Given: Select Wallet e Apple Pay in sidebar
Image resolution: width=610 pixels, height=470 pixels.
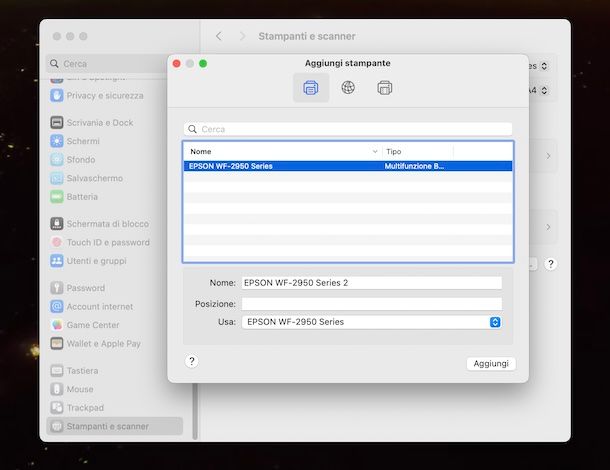Looking at the screenshot, I should click(x=95, y=344).
